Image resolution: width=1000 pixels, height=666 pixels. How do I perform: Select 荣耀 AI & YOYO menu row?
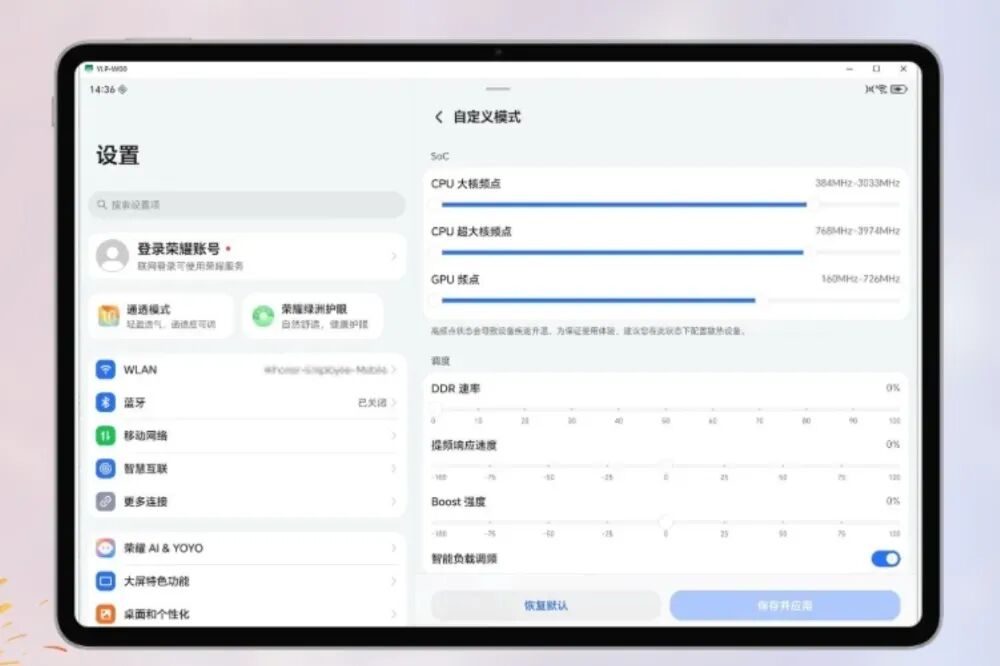tap(247, 548)
